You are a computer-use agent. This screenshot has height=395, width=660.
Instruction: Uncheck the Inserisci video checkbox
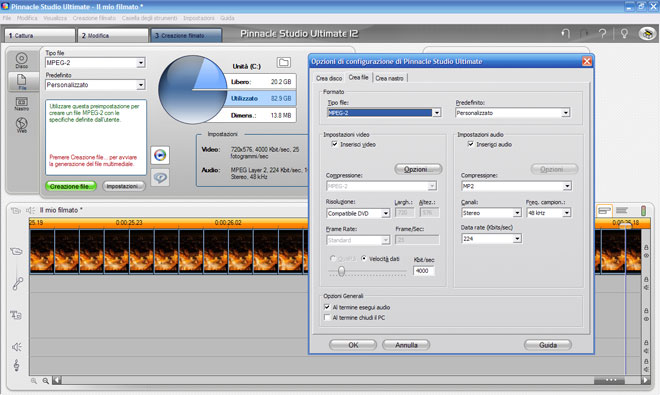335,144
